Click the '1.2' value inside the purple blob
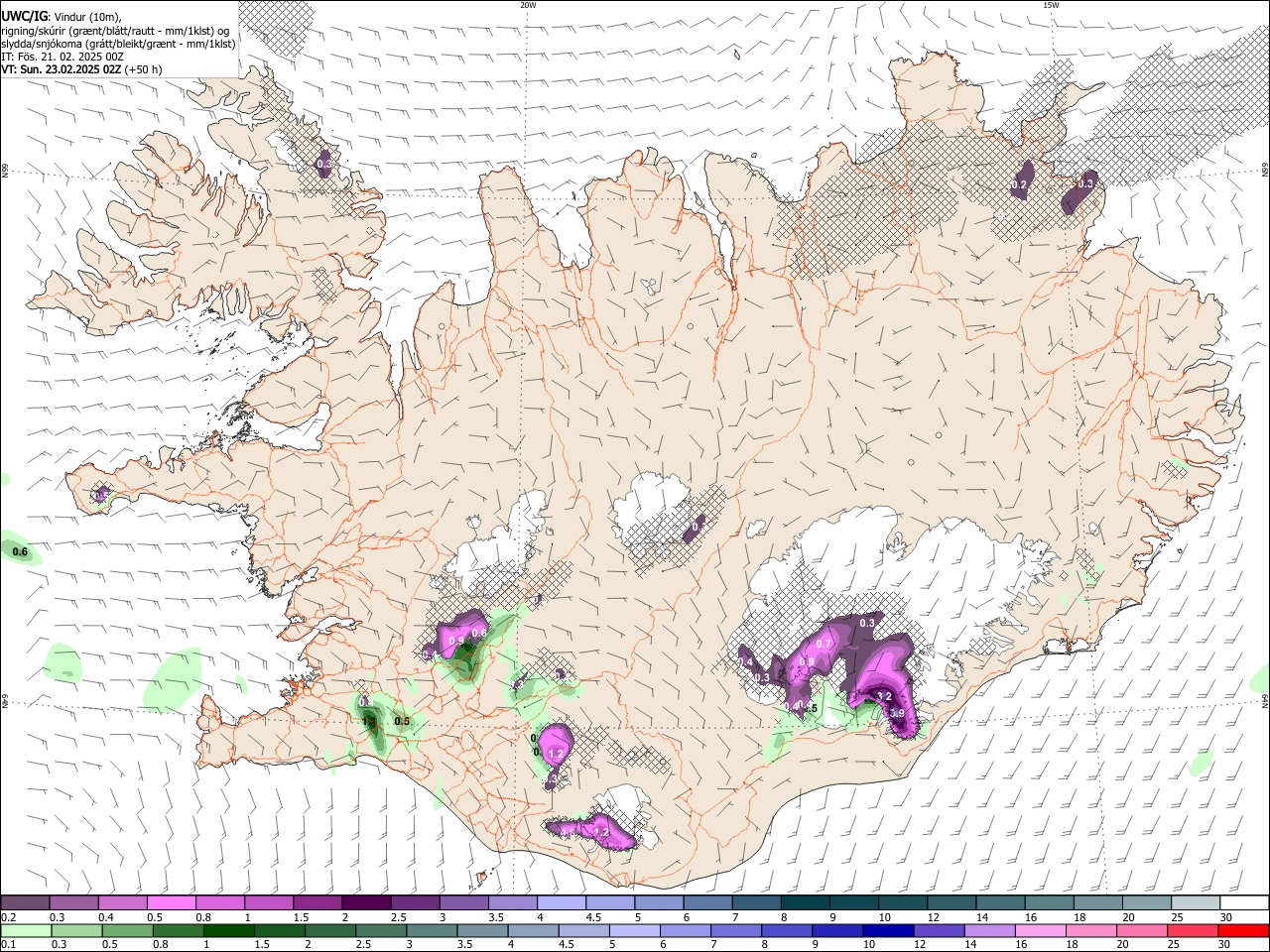1270x952 pixels. pyautogui.click(x=556, y=754)
